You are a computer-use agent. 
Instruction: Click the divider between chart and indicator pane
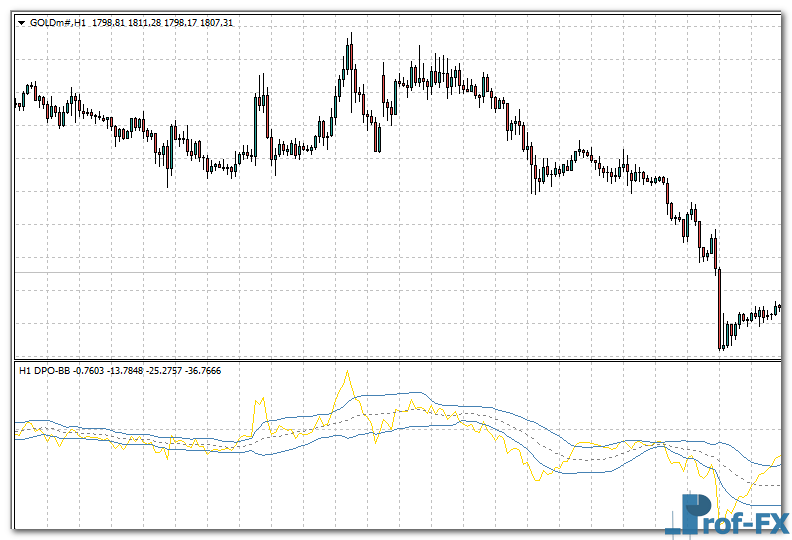click(x=400, y=360)
